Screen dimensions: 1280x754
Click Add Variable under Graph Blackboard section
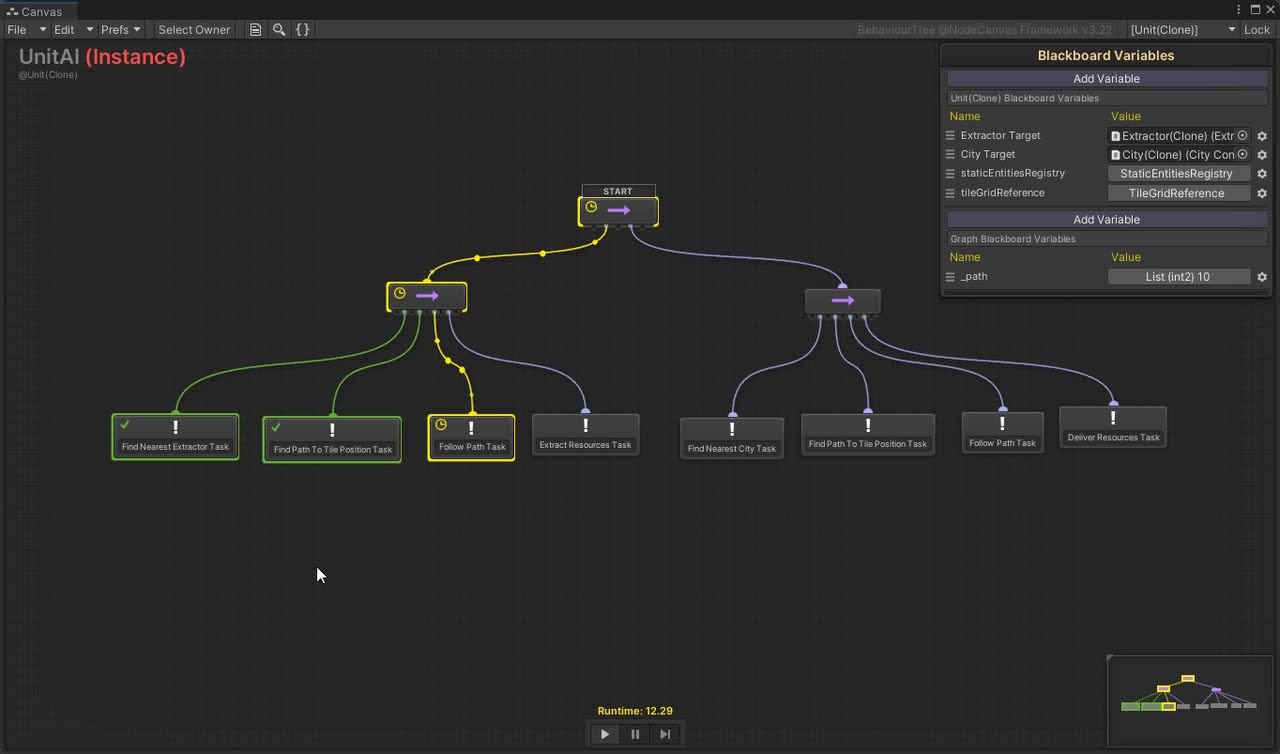pos(1106,219)
